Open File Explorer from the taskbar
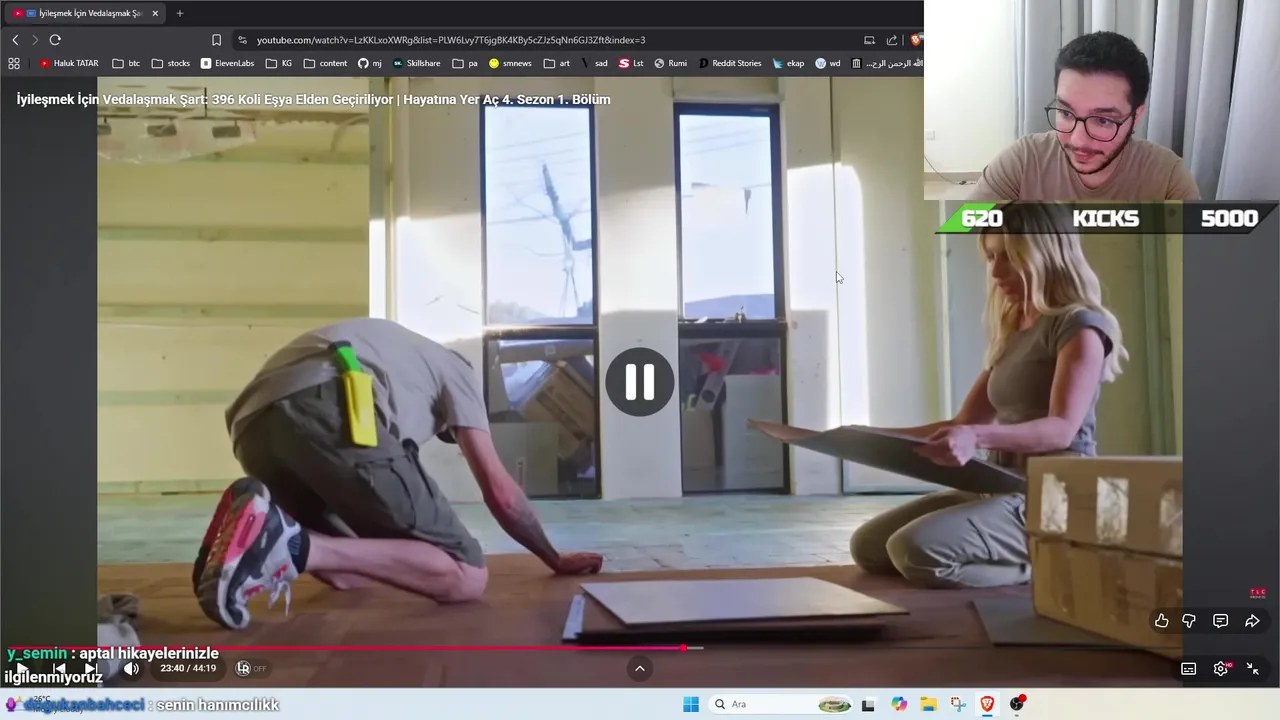The image size is (1280, 720). (928, 704)
